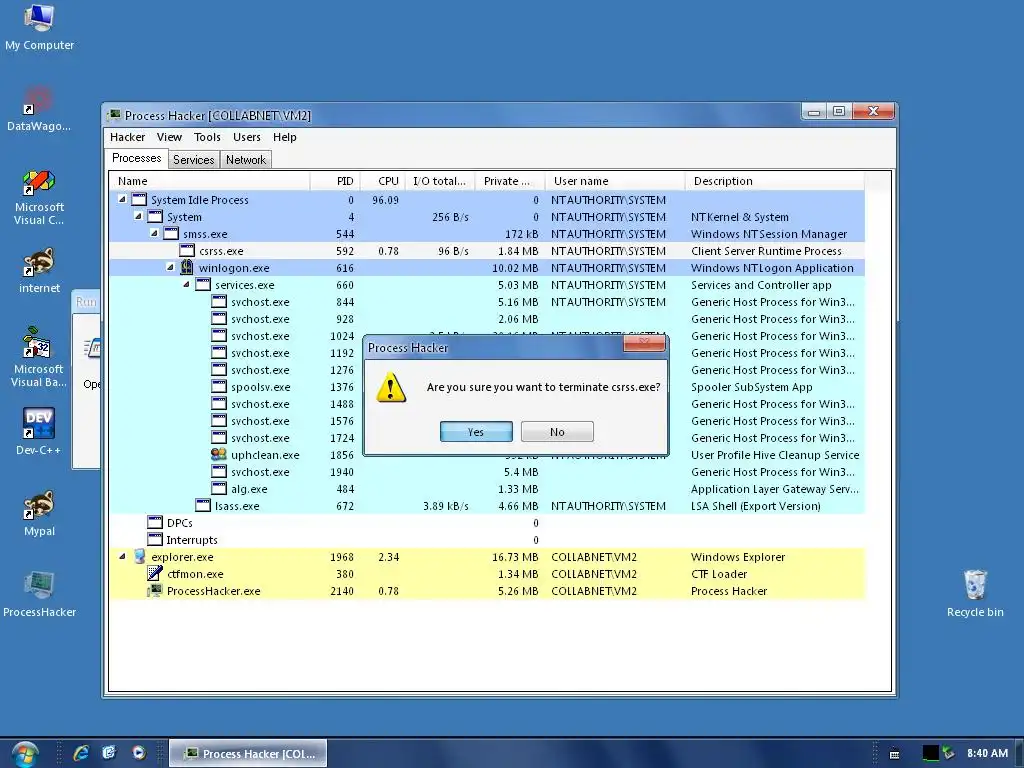Collapse the explorer.exe tree node
Screen dimensions: 1024x768
tap(122, 556)
